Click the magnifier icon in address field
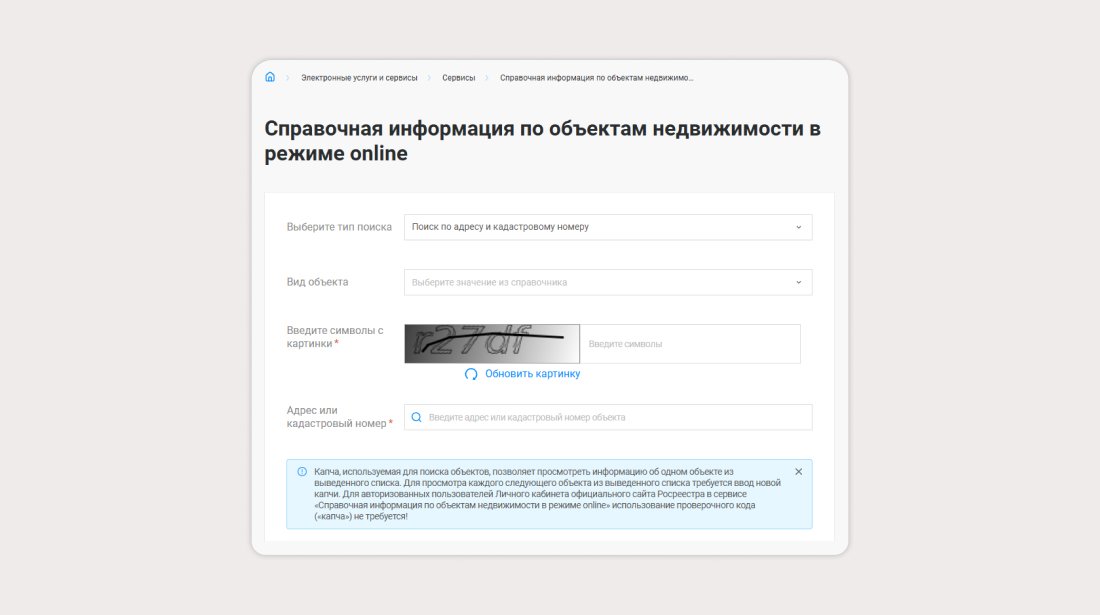Screen dimensions: 1100x615 pos(417,417)
